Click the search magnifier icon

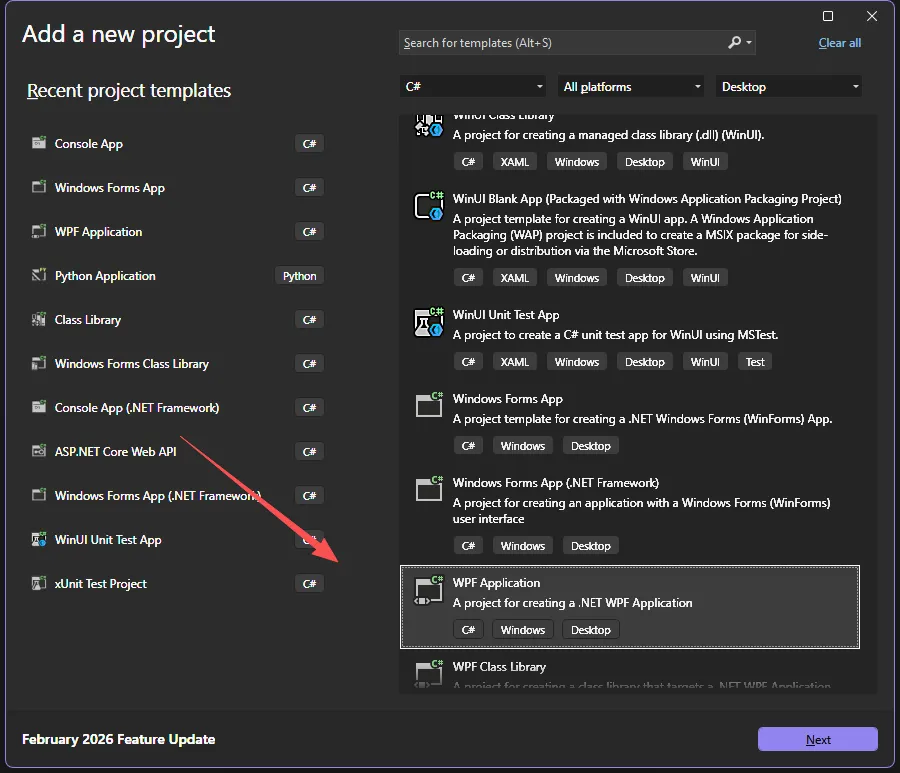coord(735,43)
